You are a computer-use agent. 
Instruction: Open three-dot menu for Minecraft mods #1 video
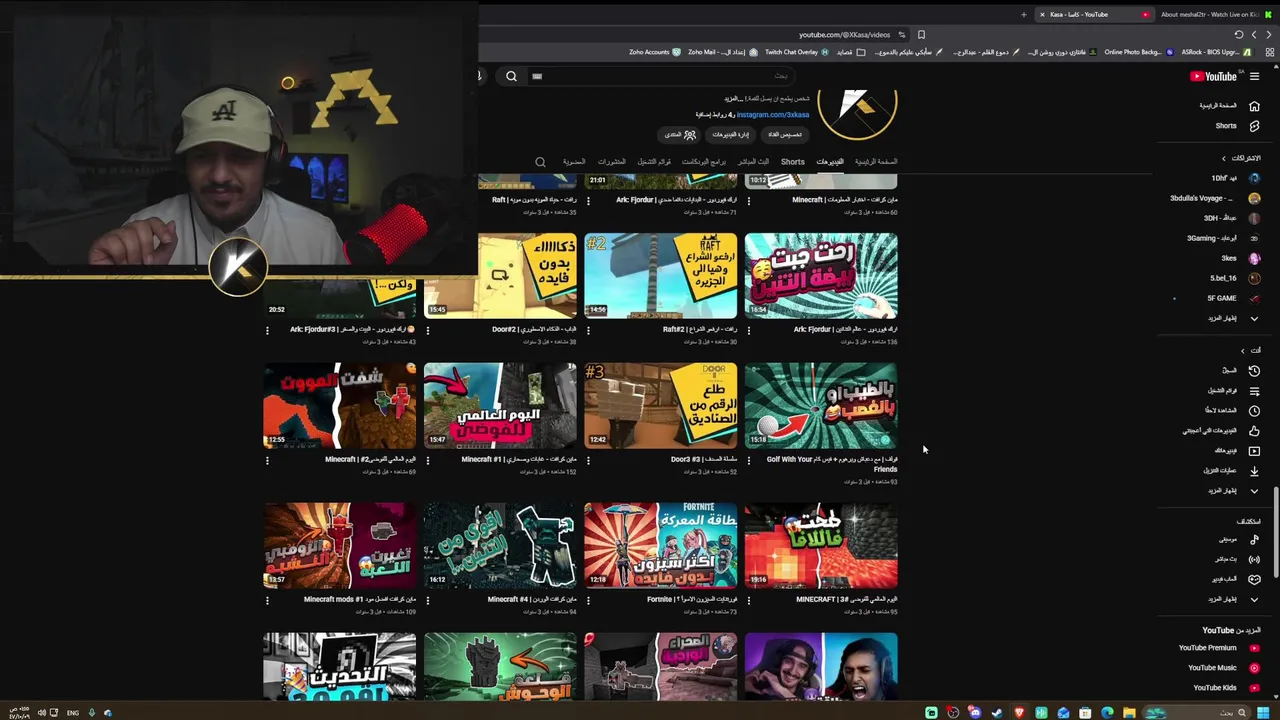(268, 600)
